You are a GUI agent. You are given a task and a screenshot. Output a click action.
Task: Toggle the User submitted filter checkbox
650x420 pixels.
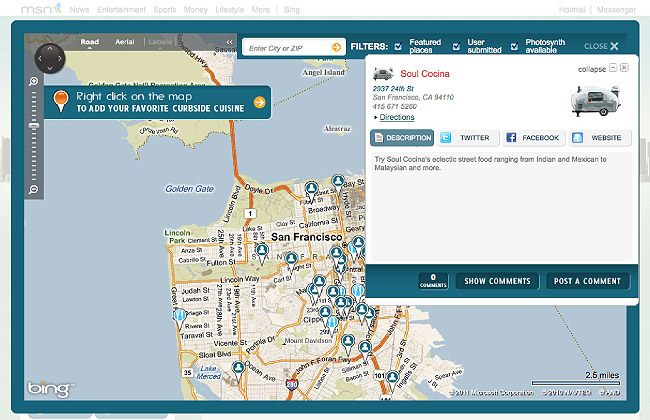pos(456,46)
